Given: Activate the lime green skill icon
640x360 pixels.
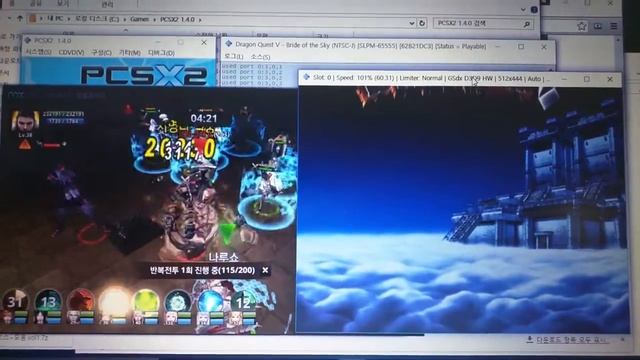Looking at the screenshot, I should tap(146, 302).
